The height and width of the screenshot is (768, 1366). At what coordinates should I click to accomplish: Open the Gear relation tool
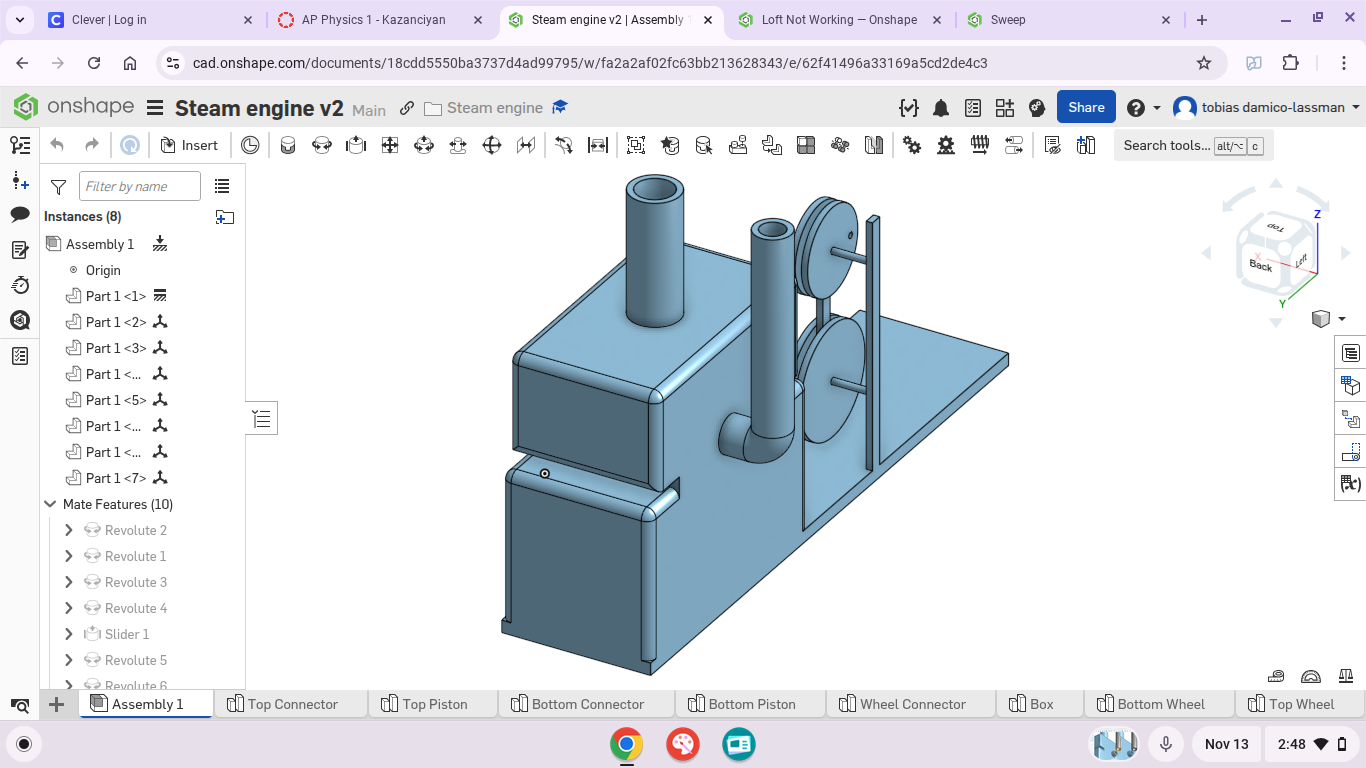pyautogui.click(x=912, y=145)
